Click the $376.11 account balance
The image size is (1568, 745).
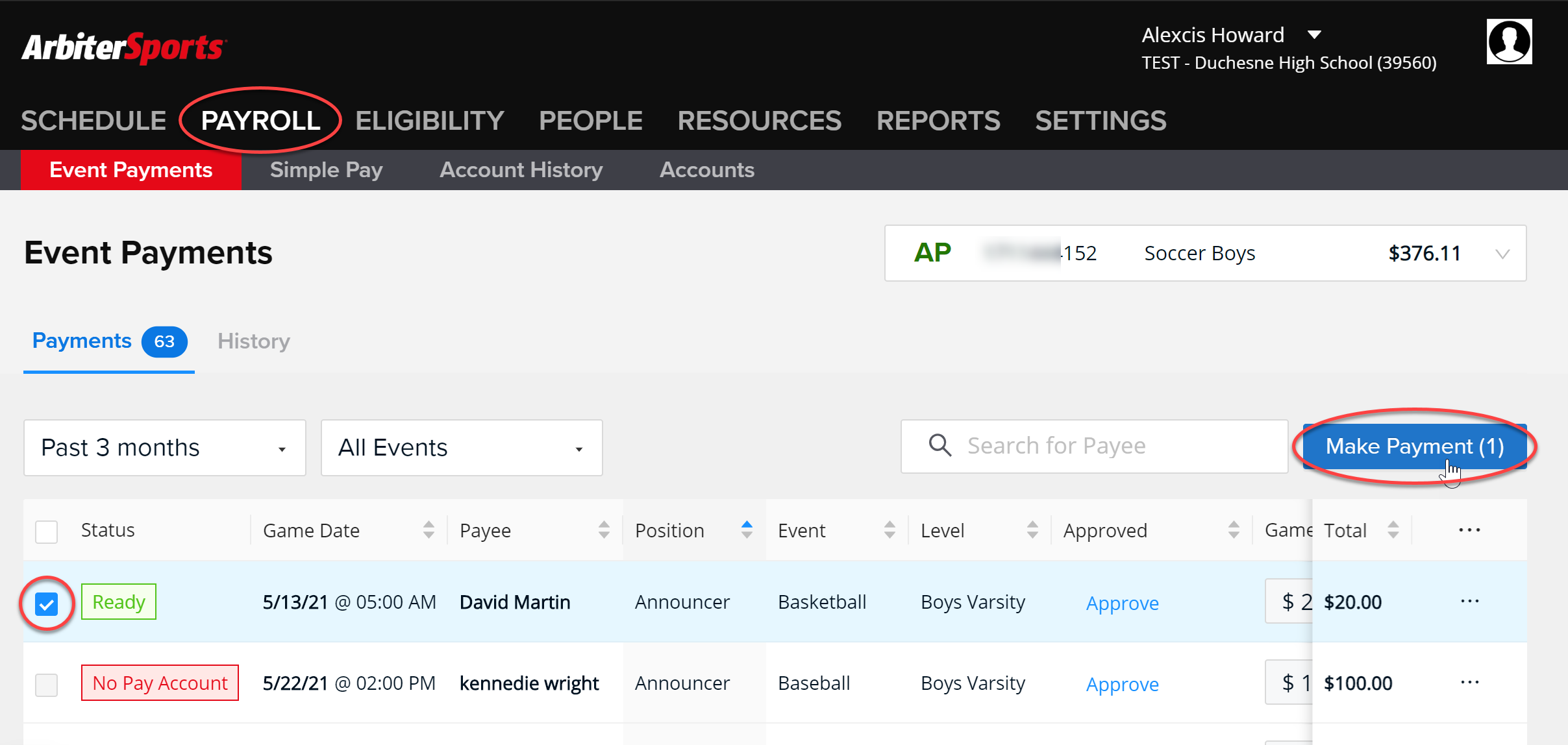pos(1425,253)
